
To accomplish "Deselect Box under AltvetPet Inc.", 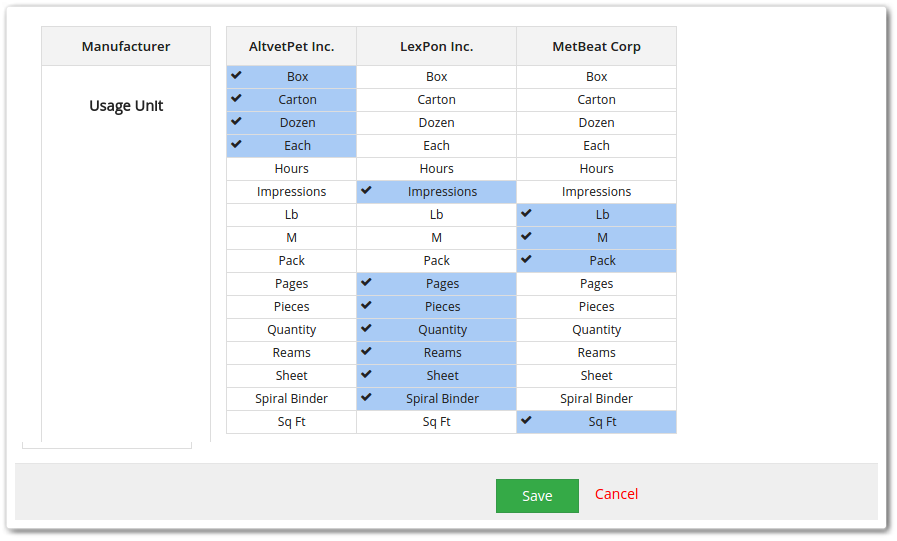I will pyautogui.click(x=291, y=77).
